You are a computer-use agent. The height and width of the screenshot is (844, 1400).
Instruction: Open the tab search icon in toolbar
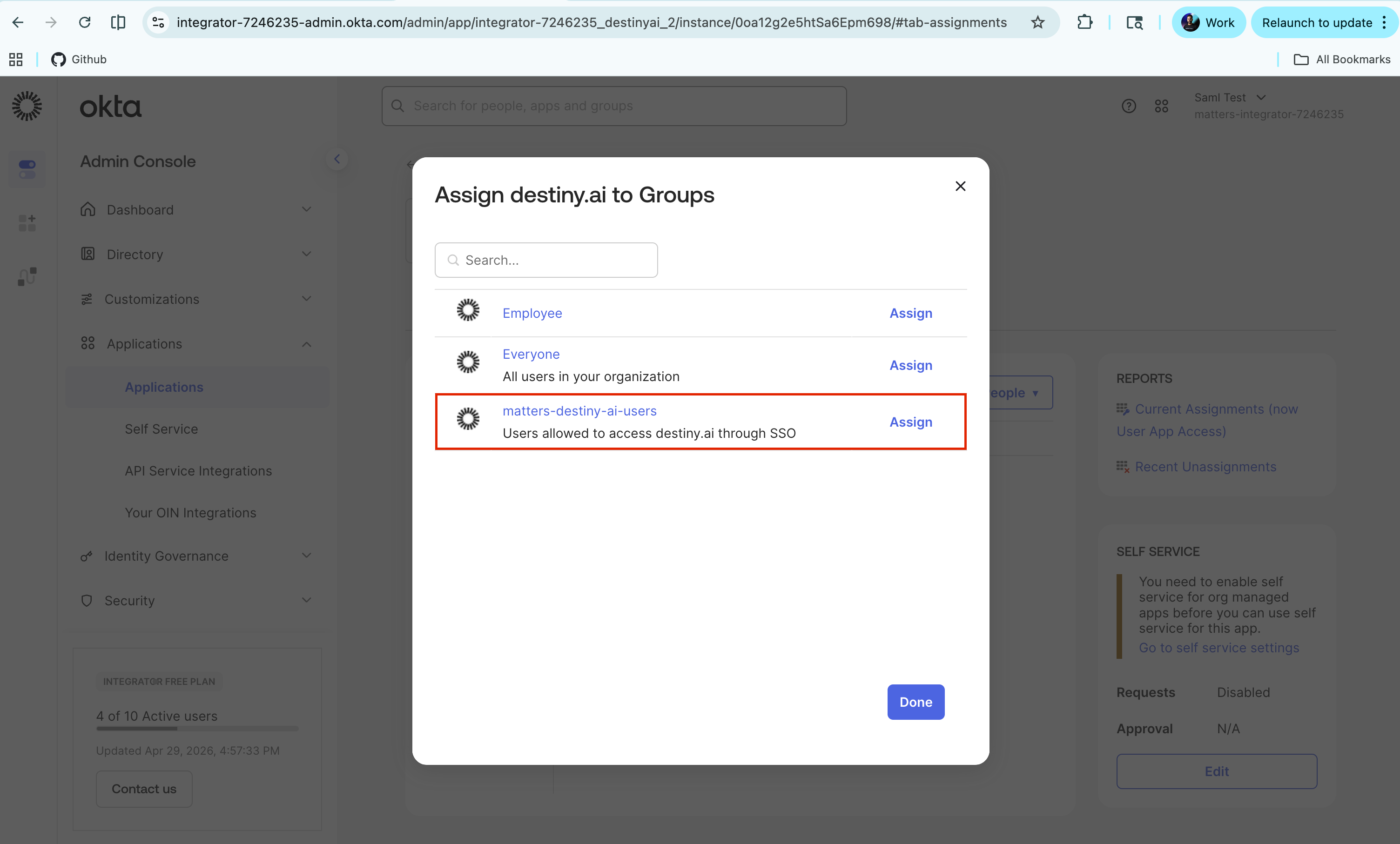pos(1134,23)
